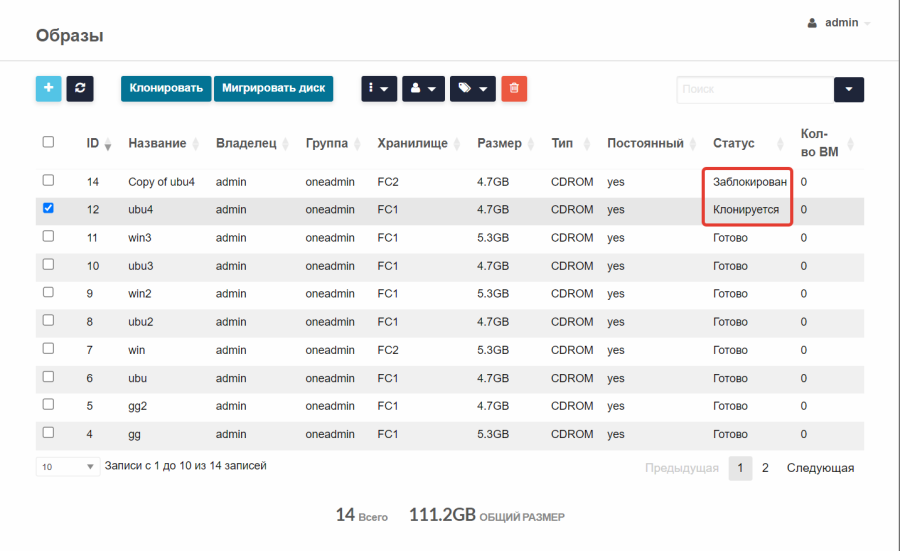Select the win2 row checkbox
The height and width of the screenshot is (551, 900).
tap(48, 292)
